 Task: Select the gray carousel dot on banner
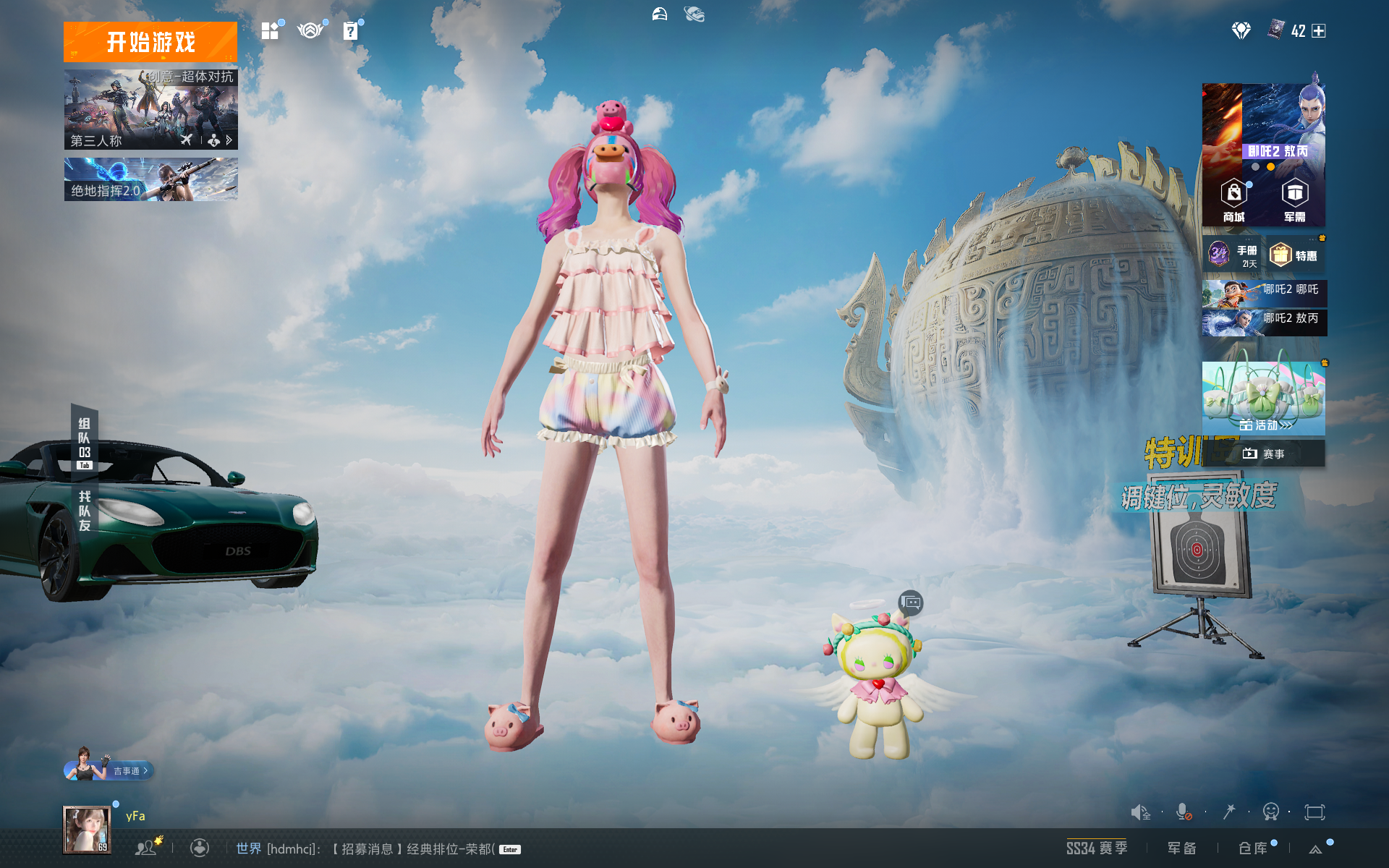pyautogui.click(x=1255, y=167)
